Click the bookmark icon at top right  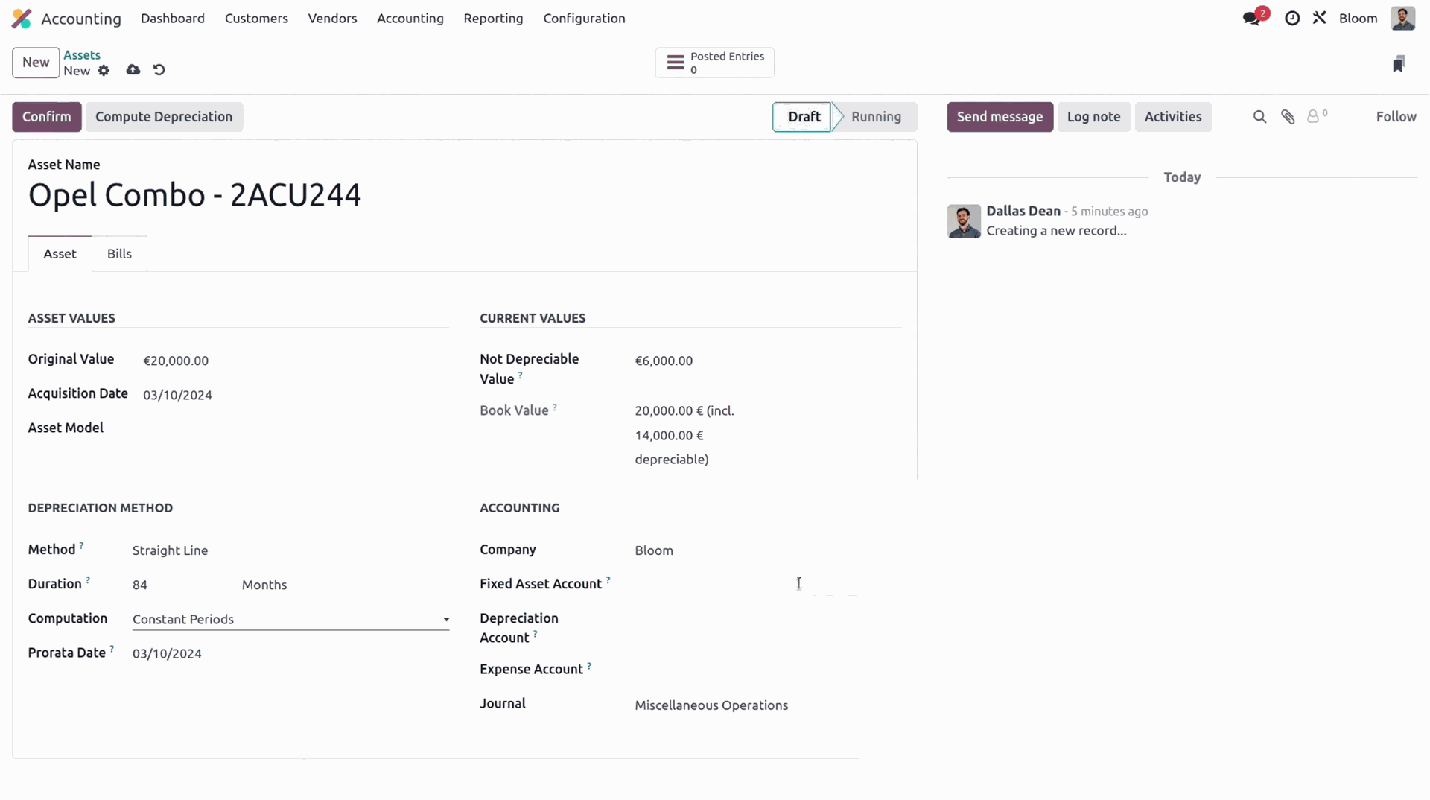pos(1398,64)
